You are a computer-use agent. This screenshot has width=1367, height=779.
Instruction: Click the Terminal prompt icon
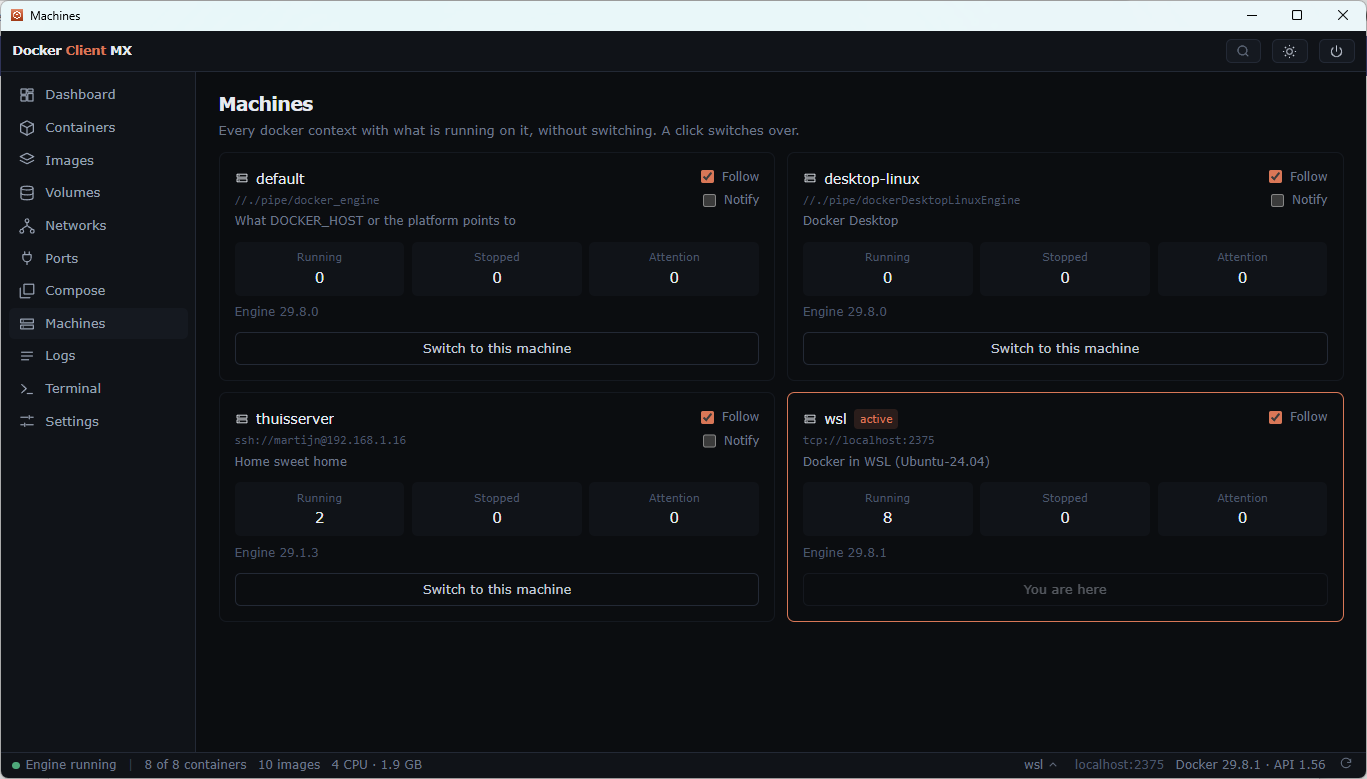[x=27, y=389]
